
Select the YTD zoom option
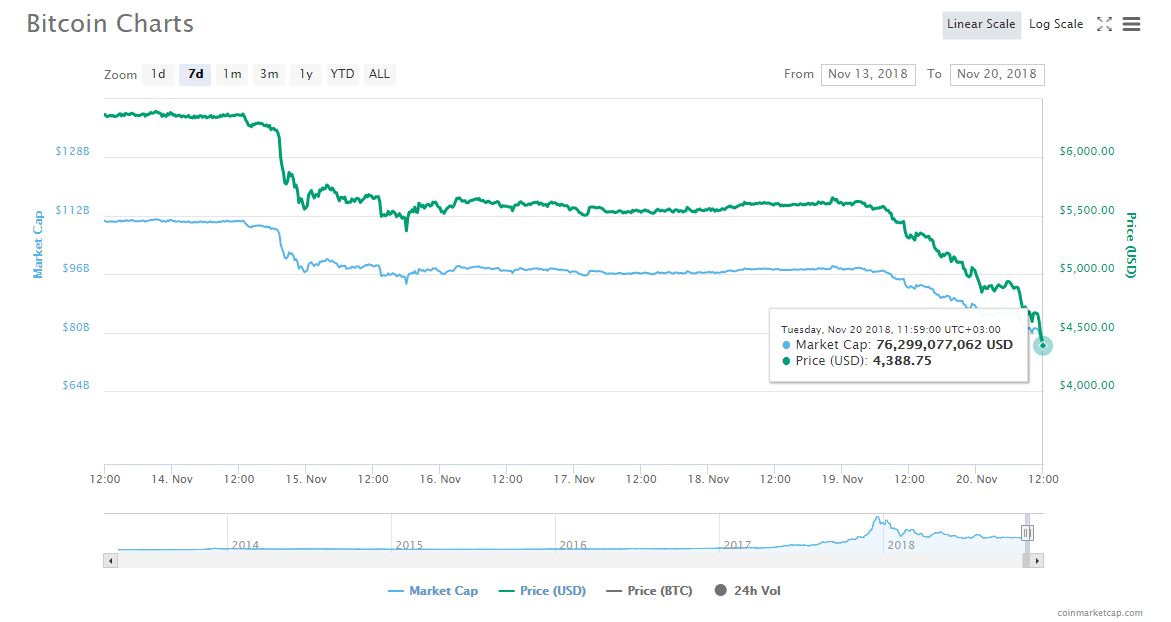point(342,74)
